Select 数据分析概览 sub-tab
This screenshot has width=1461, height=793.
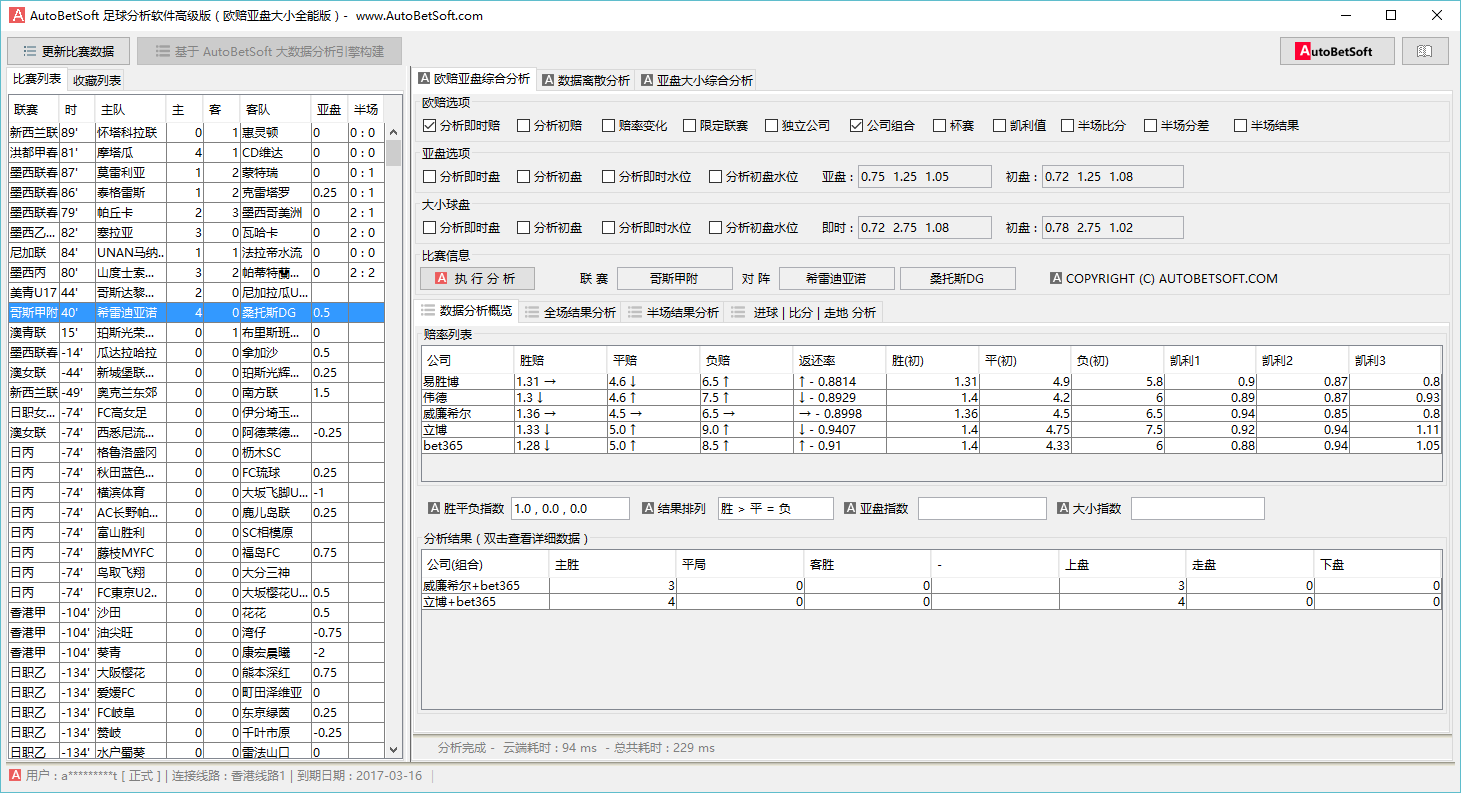coord(467,311)
